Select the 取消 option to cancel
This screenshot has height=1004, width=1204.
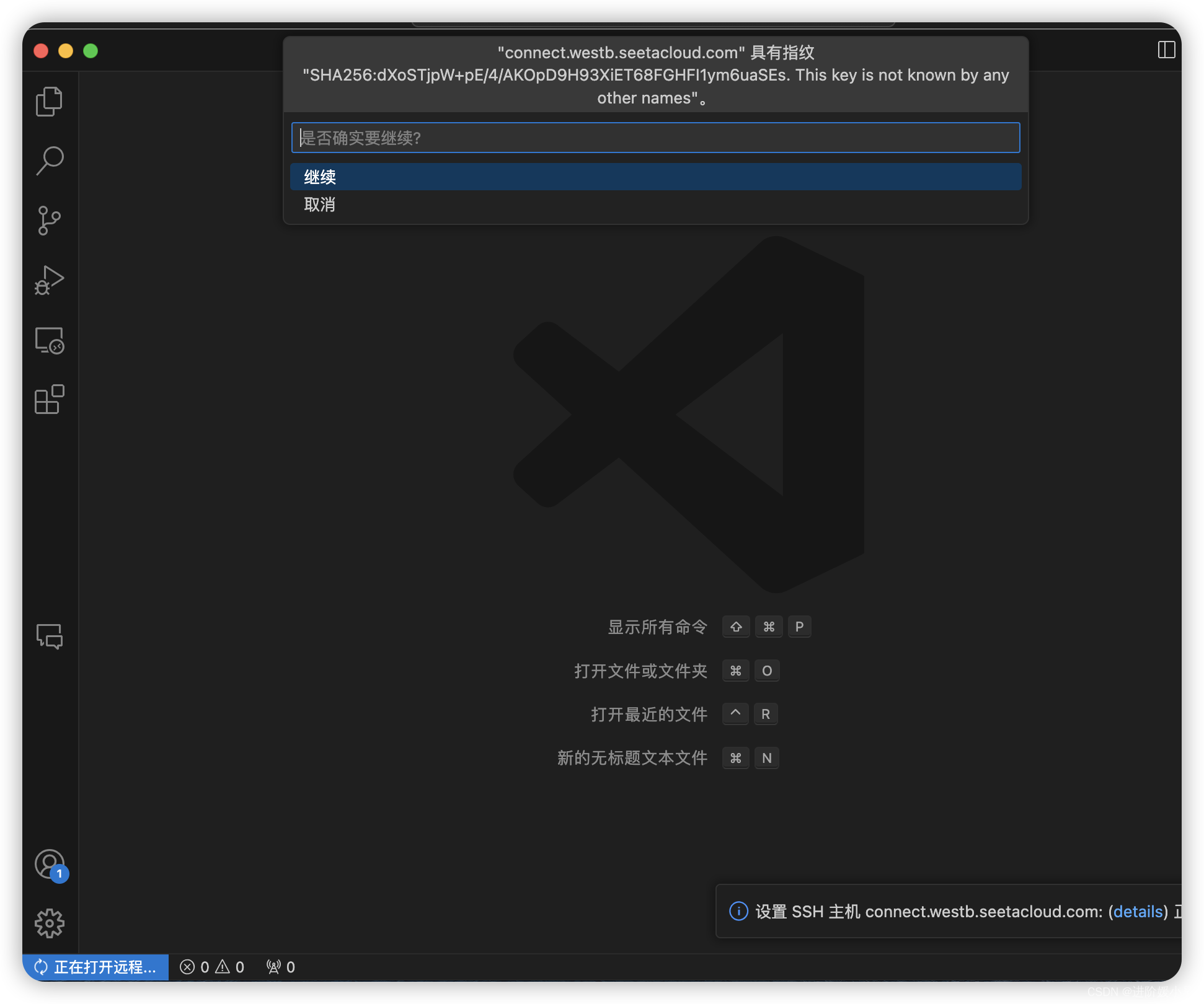[655, 205]
